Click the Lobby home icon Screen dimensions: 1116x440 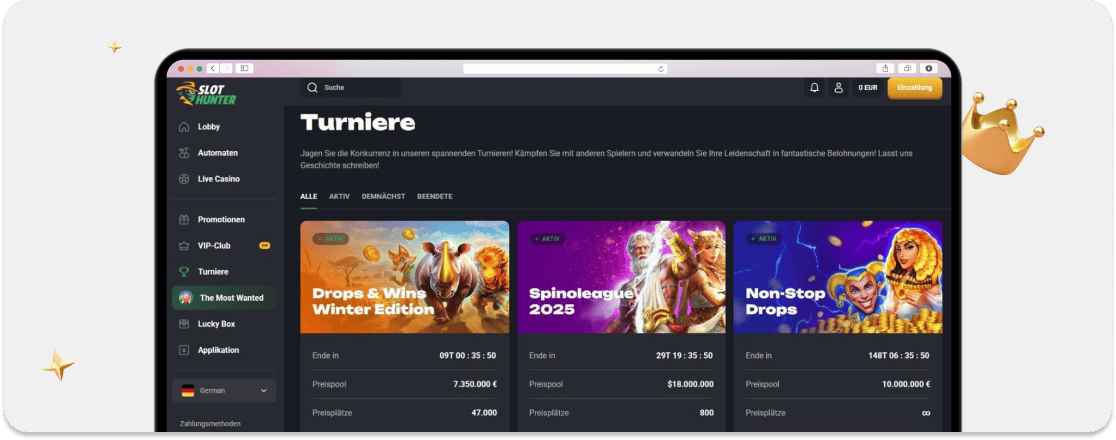tap(184, 127)
